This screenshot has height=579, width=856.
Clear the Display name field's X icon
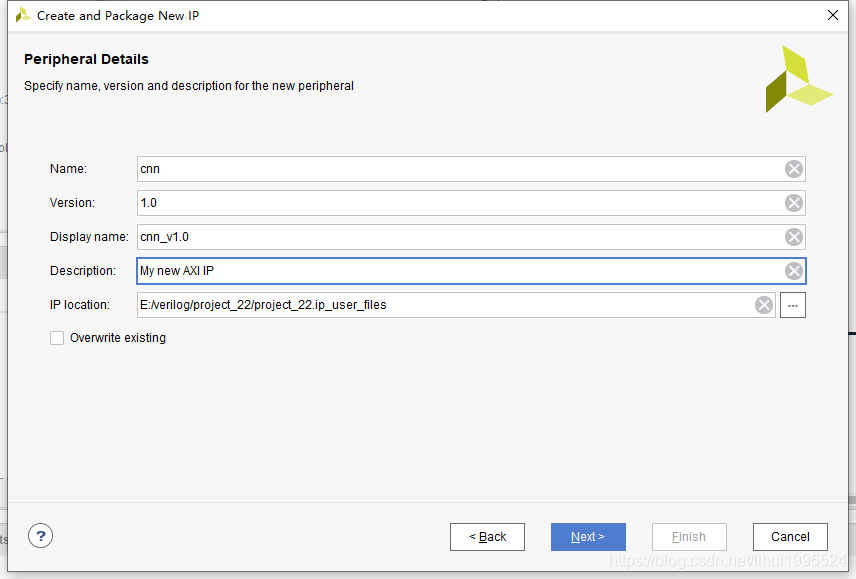[x=794, y=237]
